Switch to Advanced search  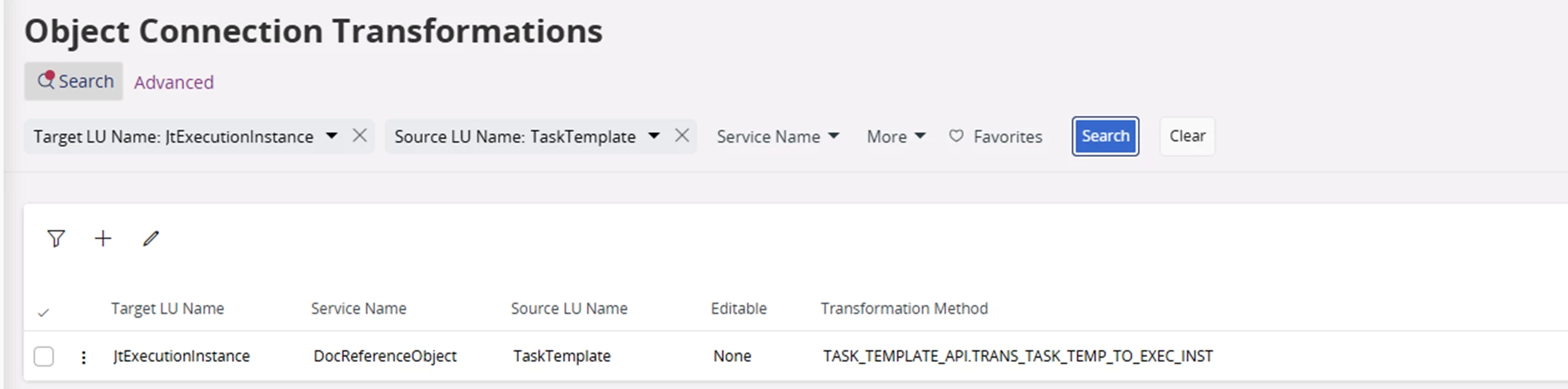point(174,82)
